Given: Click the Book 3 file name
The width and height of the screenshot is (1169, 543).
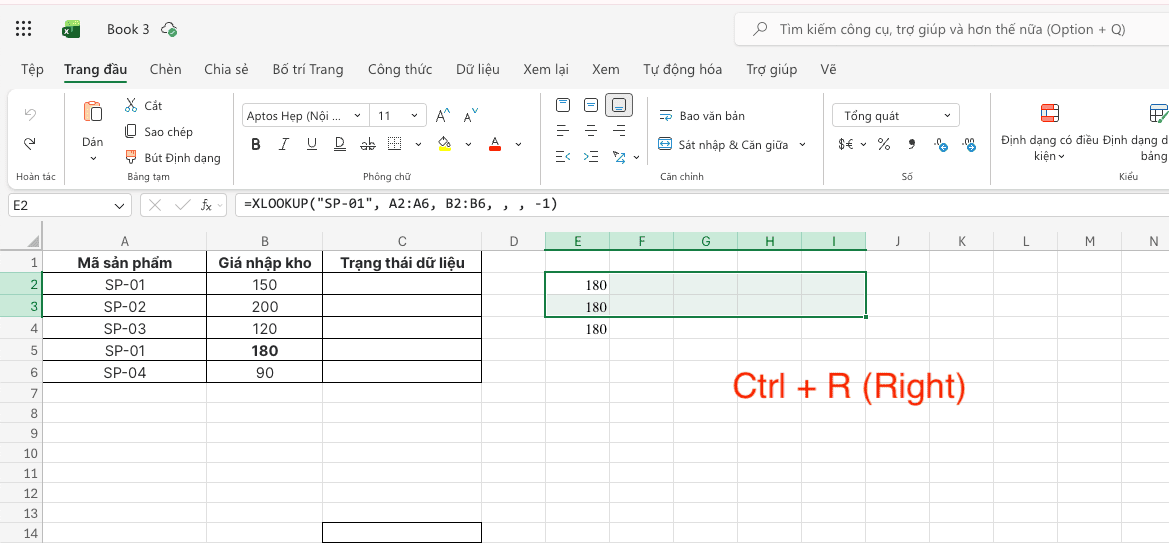Looking at the screenshot, I should click(127, 29).
